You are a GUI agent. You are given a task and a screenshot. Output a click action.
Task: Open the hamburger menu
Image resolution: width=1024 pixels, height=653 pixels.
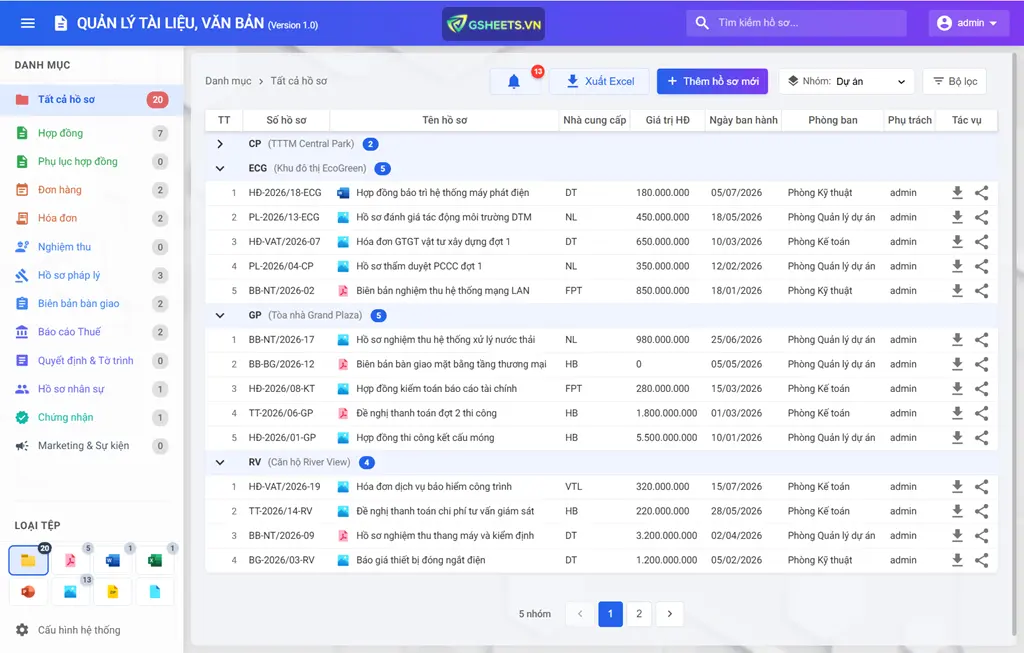pyautogui.click(x=27, y=23)
